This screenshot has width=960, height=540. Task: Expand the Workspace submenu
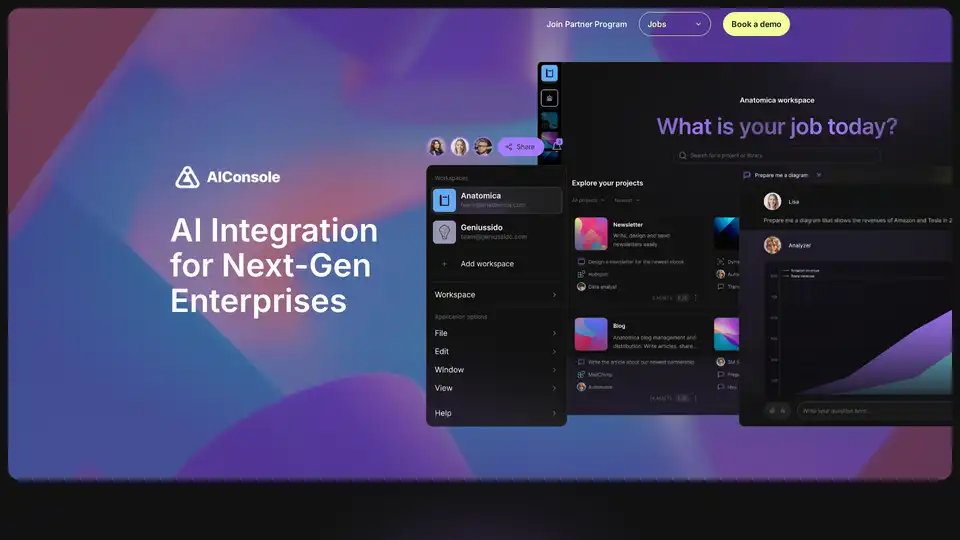tap(496, 295)
